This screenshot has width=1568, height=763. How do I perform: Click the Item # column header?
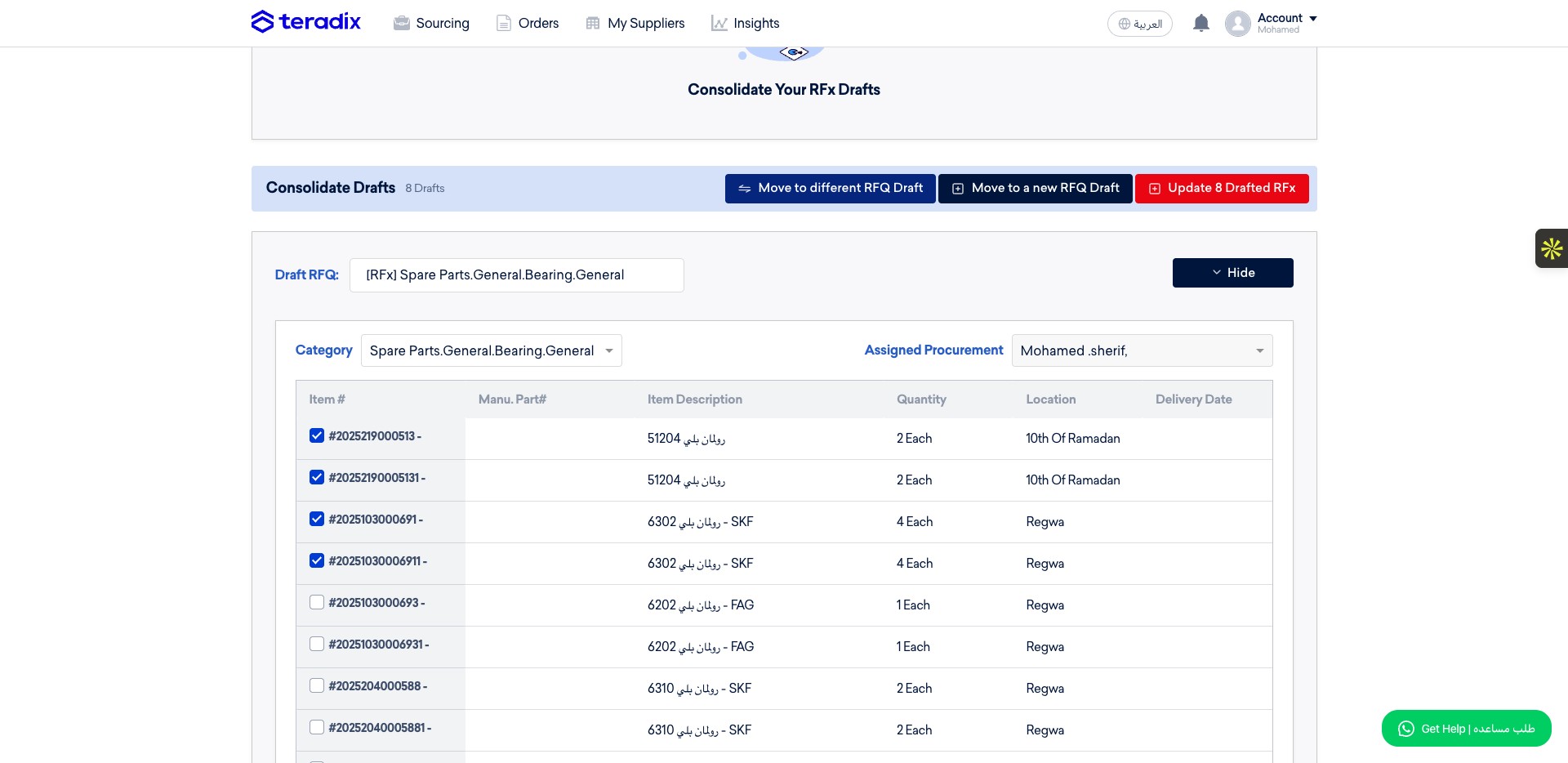327,399
